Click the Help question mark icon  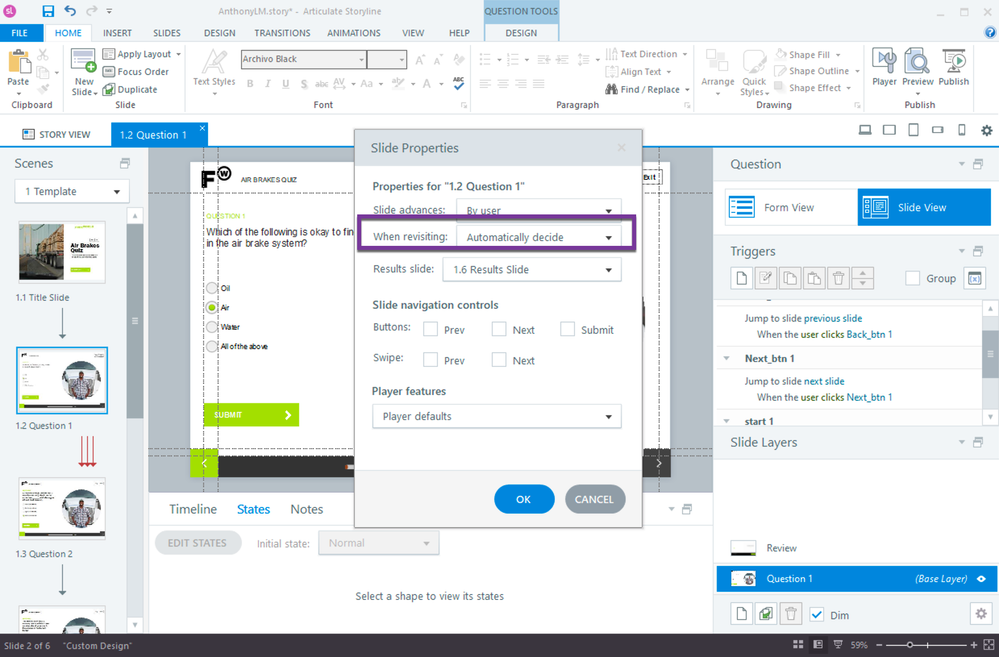click(991, 32)
